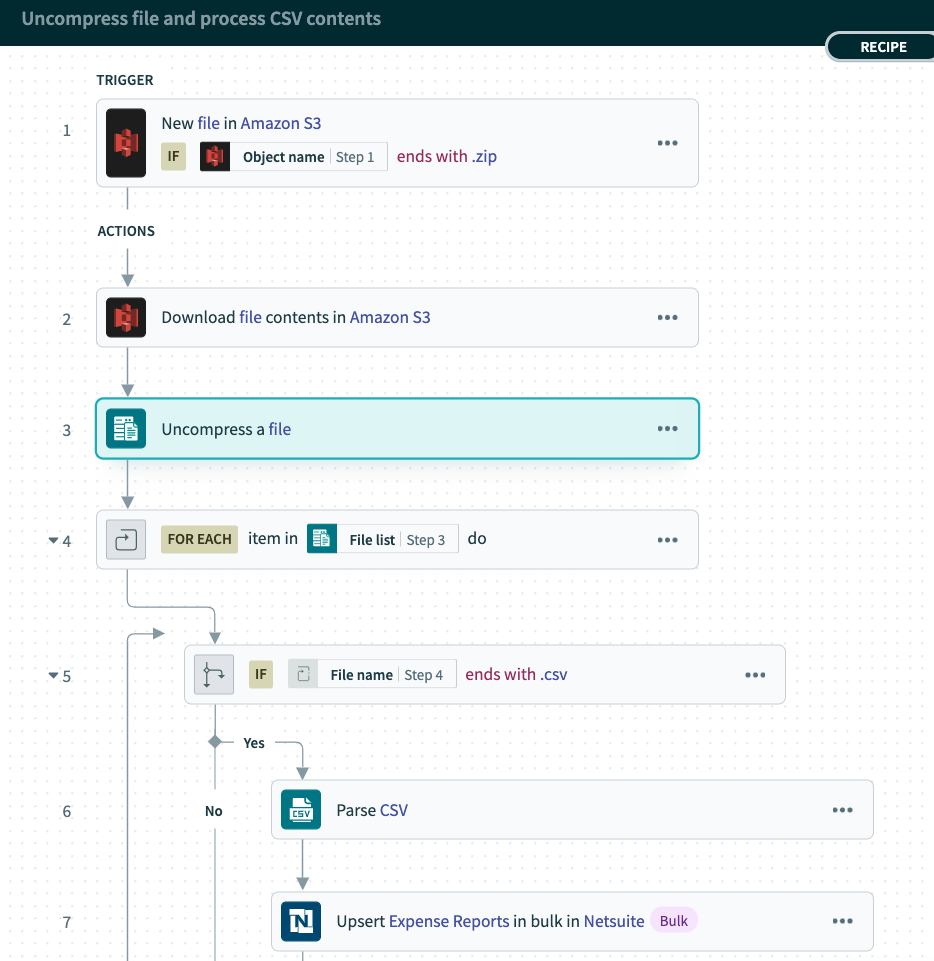Click the Yes branch label
Screen dimensions: 934x961
[254, 743]
